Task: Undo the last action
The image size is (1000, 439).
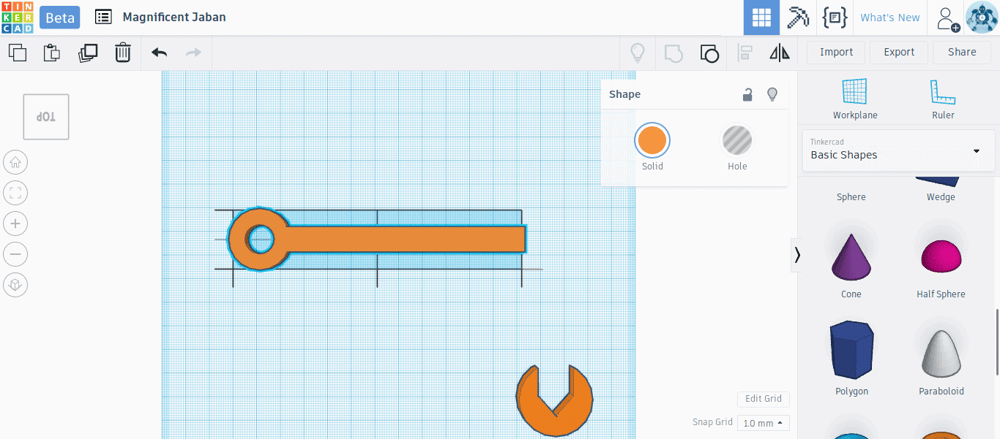Action: tap(159, 52)
